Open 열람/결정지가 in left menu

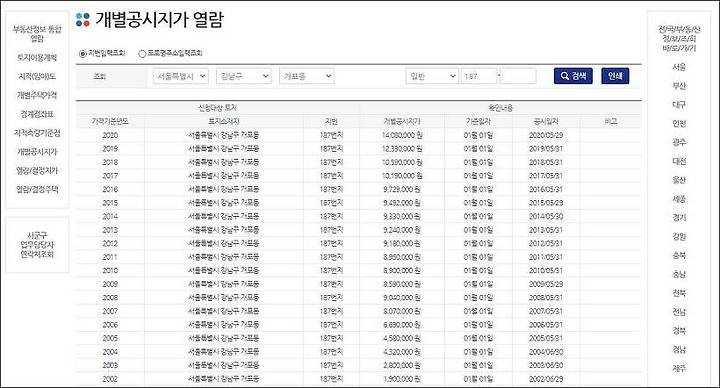pyautogui.click(x=37, y=171)
